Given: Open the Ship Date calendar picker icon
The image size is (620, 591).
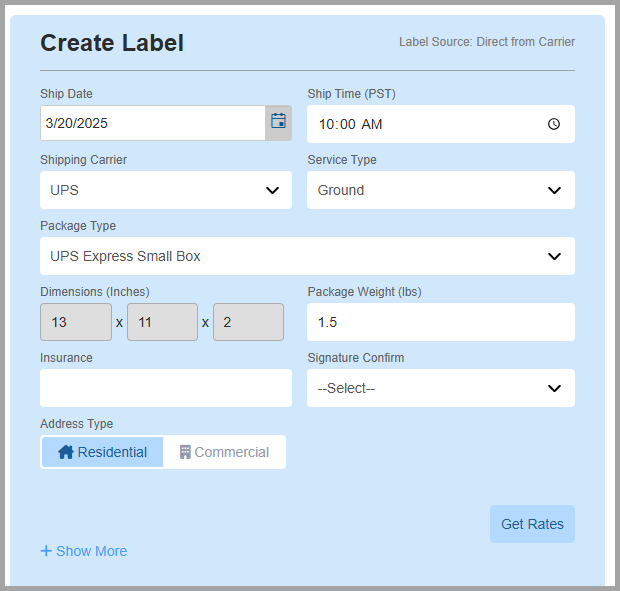Looking at the screenshot, I should click(278, 123).
